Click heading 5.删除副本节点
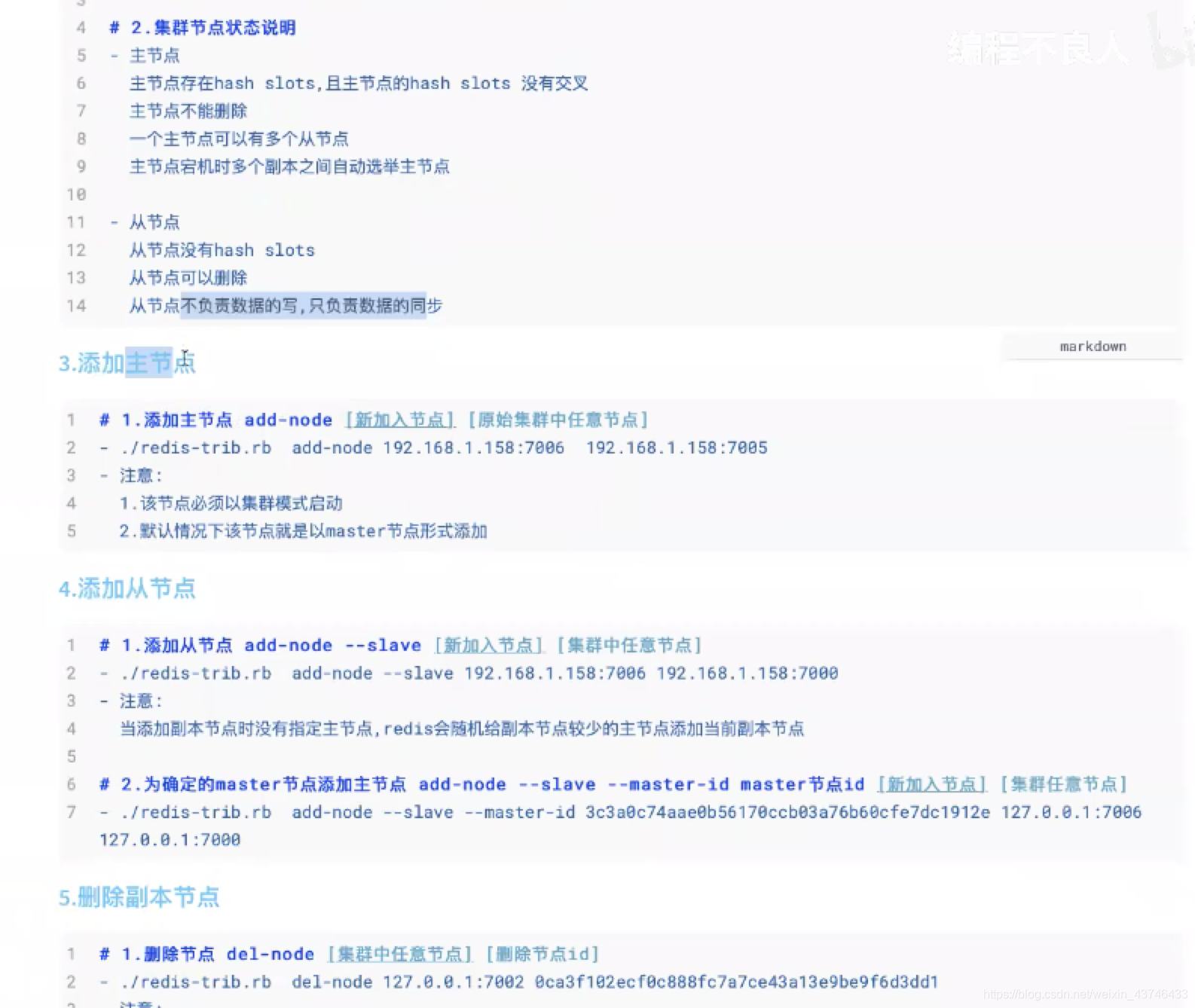The height and width of the screenshot is (1008, 1195). (139, 897)
